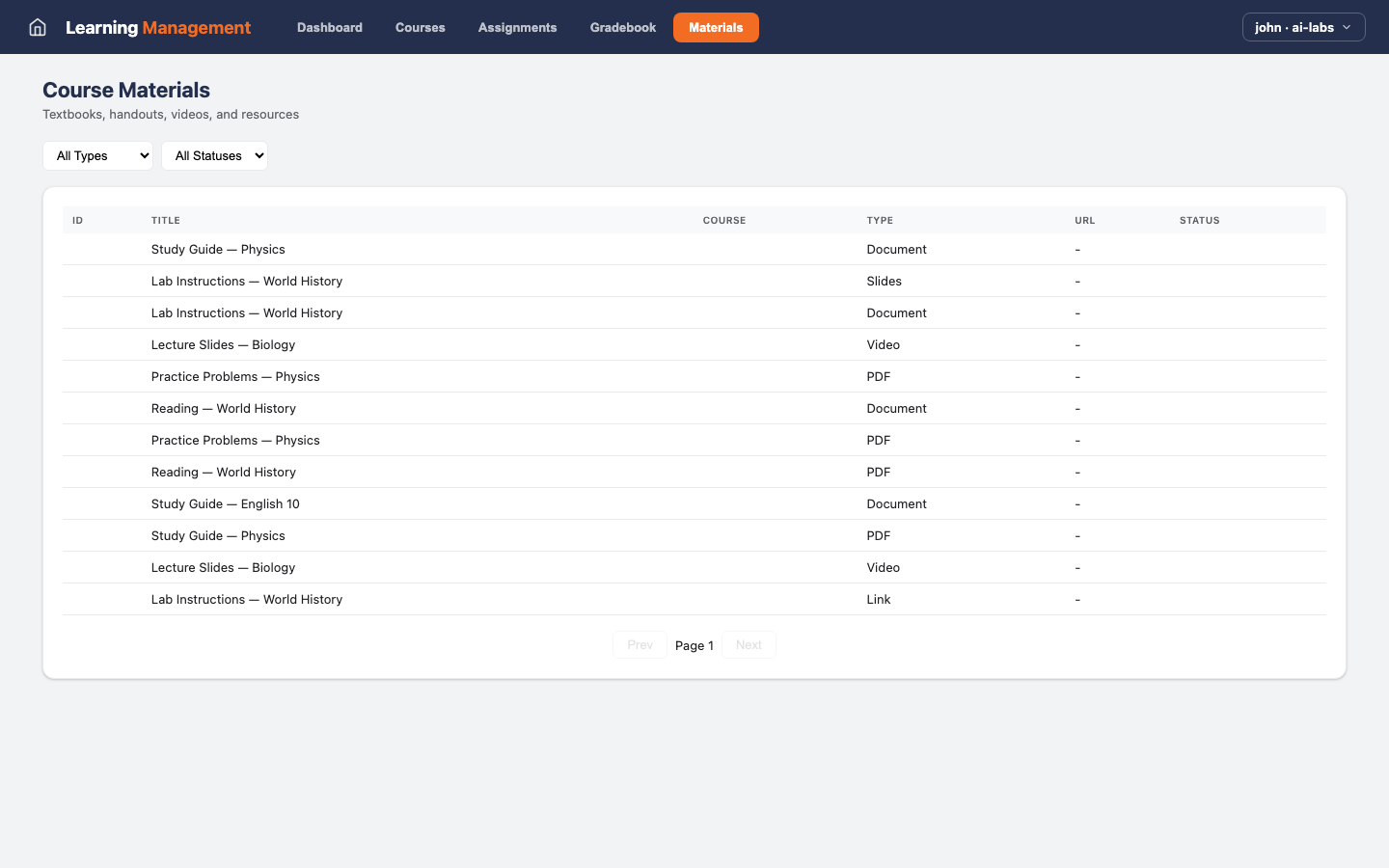Select the highlighted Materials tab
The image size is (1389, 868).
tap(716, 27)
